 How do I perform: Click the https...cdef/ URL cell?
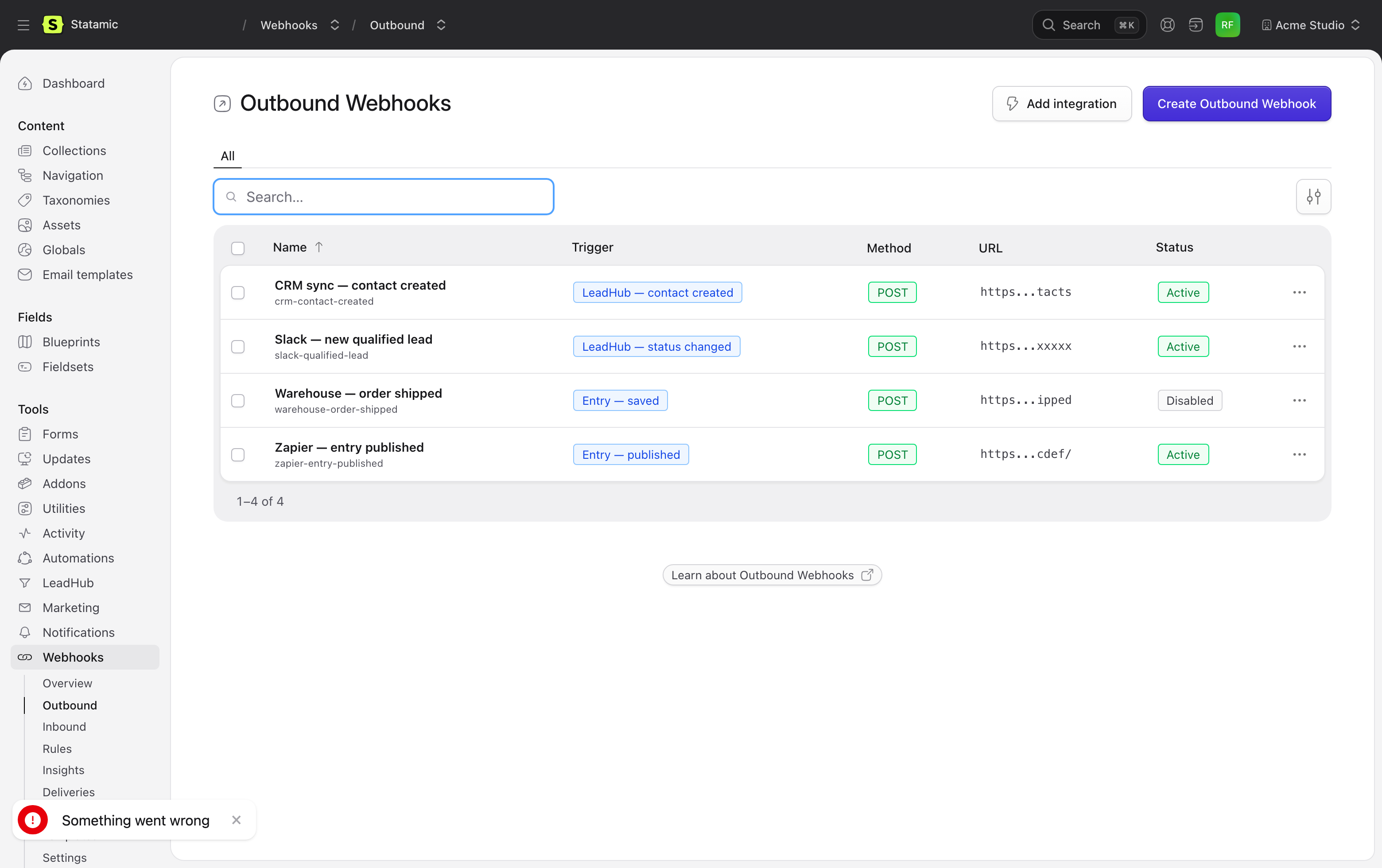coord(1025,454)
